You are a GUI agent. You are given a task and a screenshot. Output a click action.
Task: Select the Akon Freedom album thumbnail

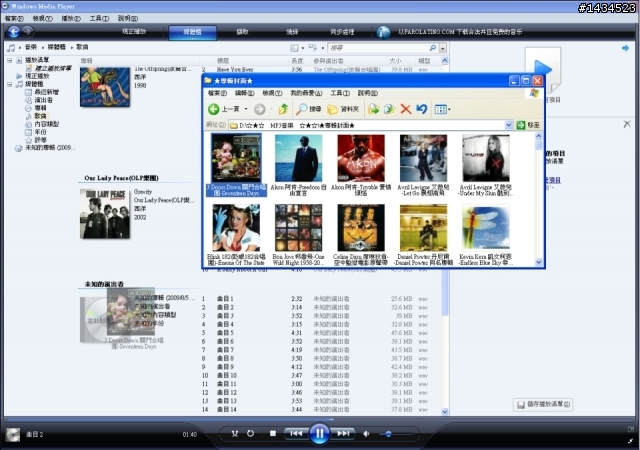tap(298, 165)
